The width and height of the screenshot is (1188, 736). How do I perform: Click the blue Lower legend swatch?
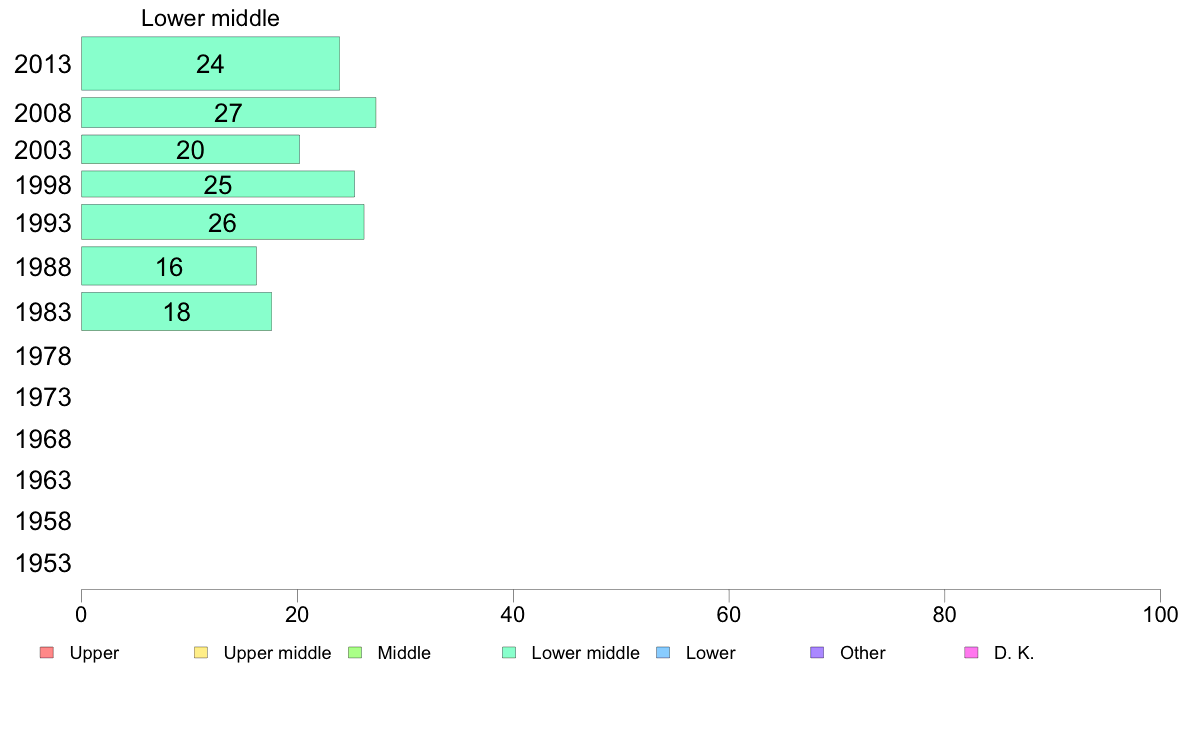pyautogui.click(x=663, y=653)
